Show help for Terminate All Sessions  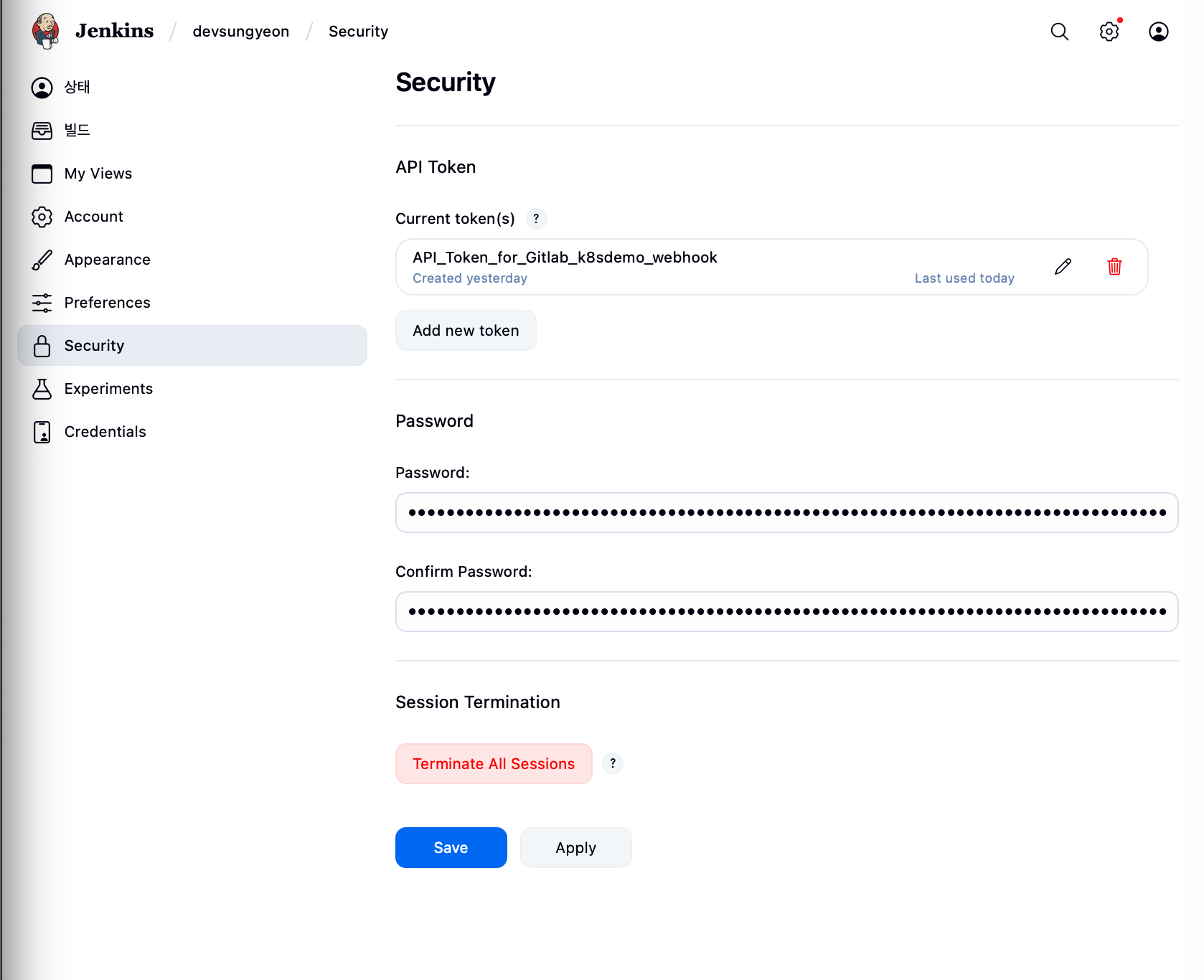point(612,763)
